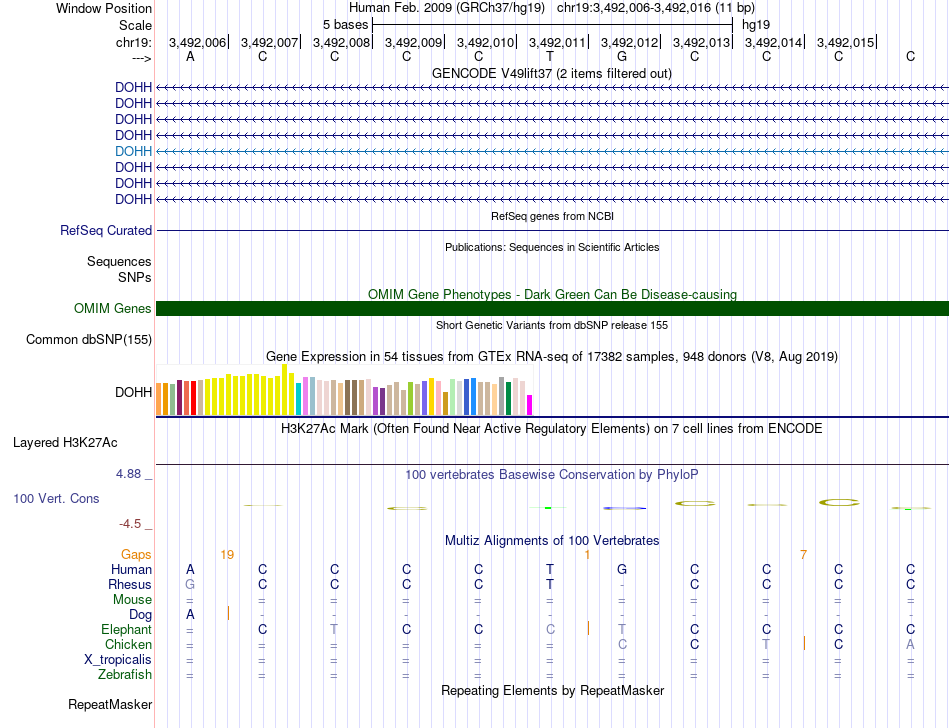Click the hg19 label beside the scale bar

[x=756, y=25]
